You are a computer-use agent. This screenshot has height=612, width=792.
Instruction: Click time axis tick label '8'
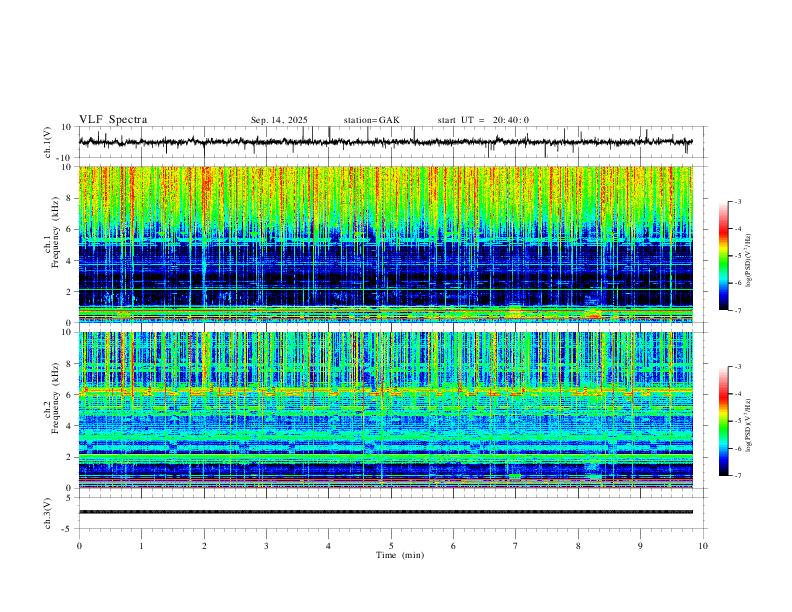(x=578, y=546)
